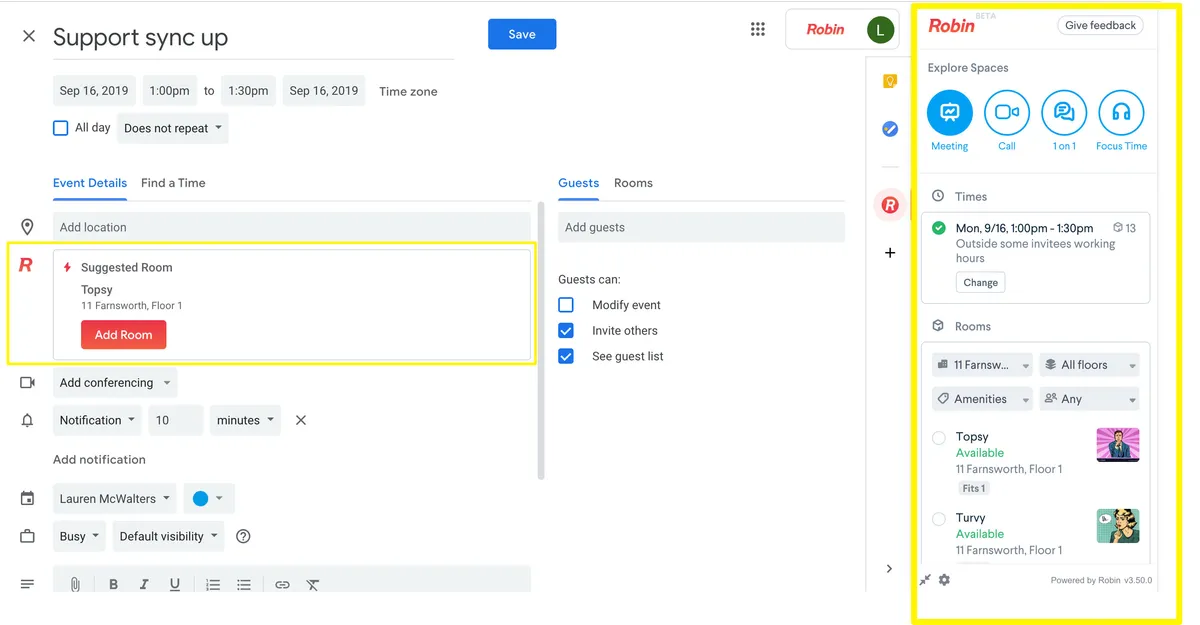
Task: Toggle italic formatting in description
Action: point(144,585)
